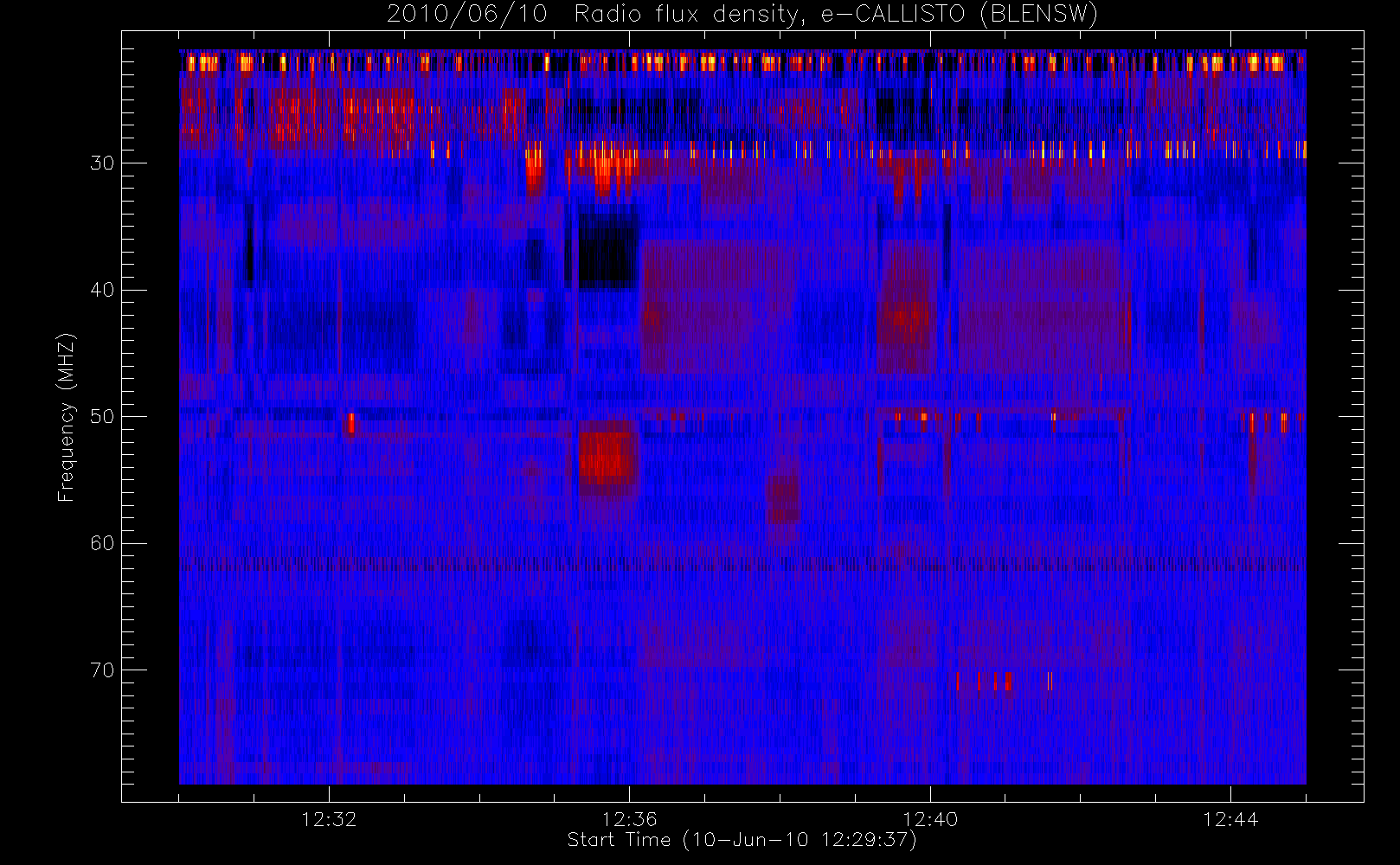Click the 70 MHz frequency tick label

[x=102, y=670]
